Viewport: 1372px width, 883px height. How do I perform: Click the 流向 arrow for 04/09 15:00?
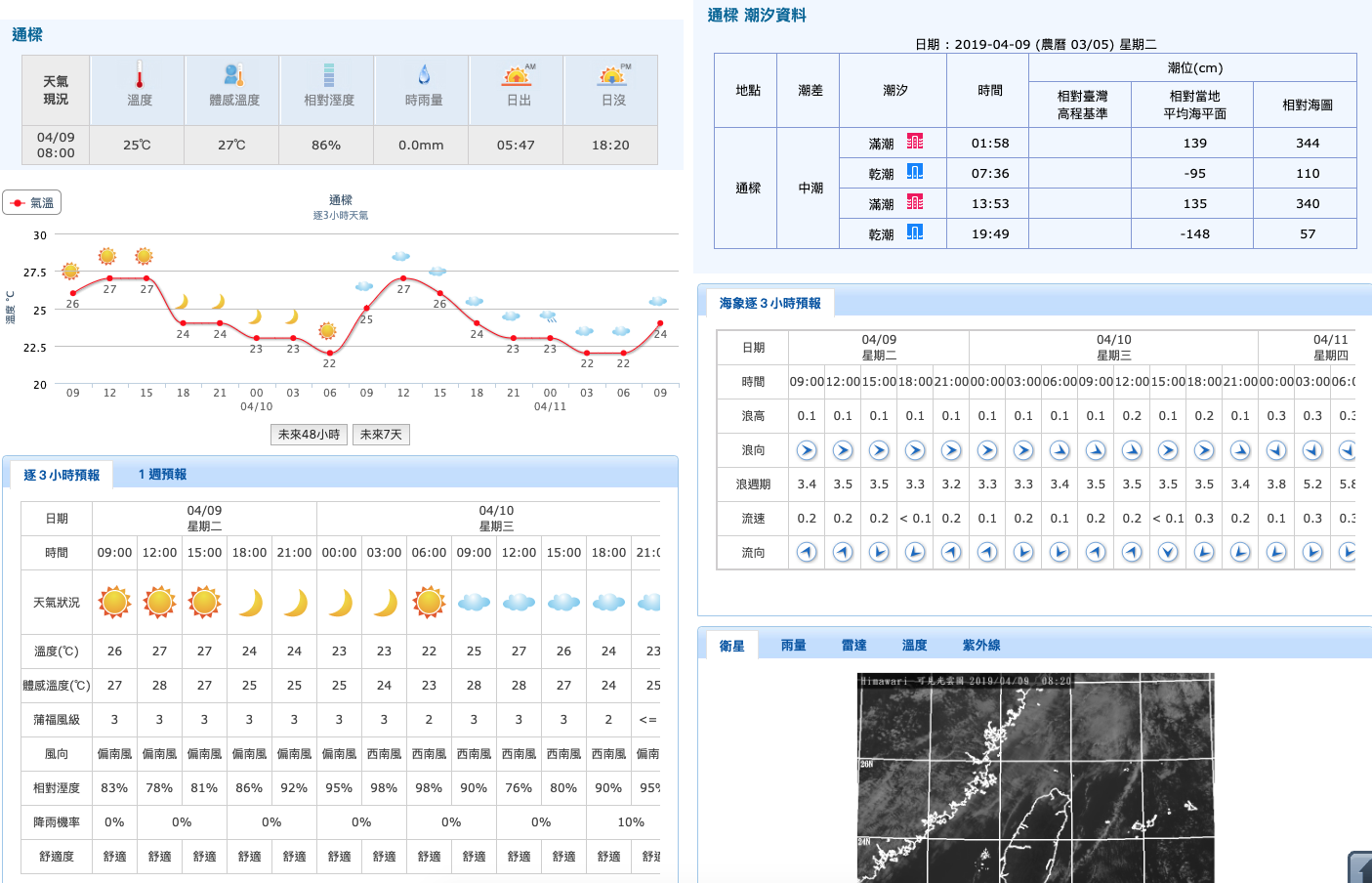click(x=879, y=552)
